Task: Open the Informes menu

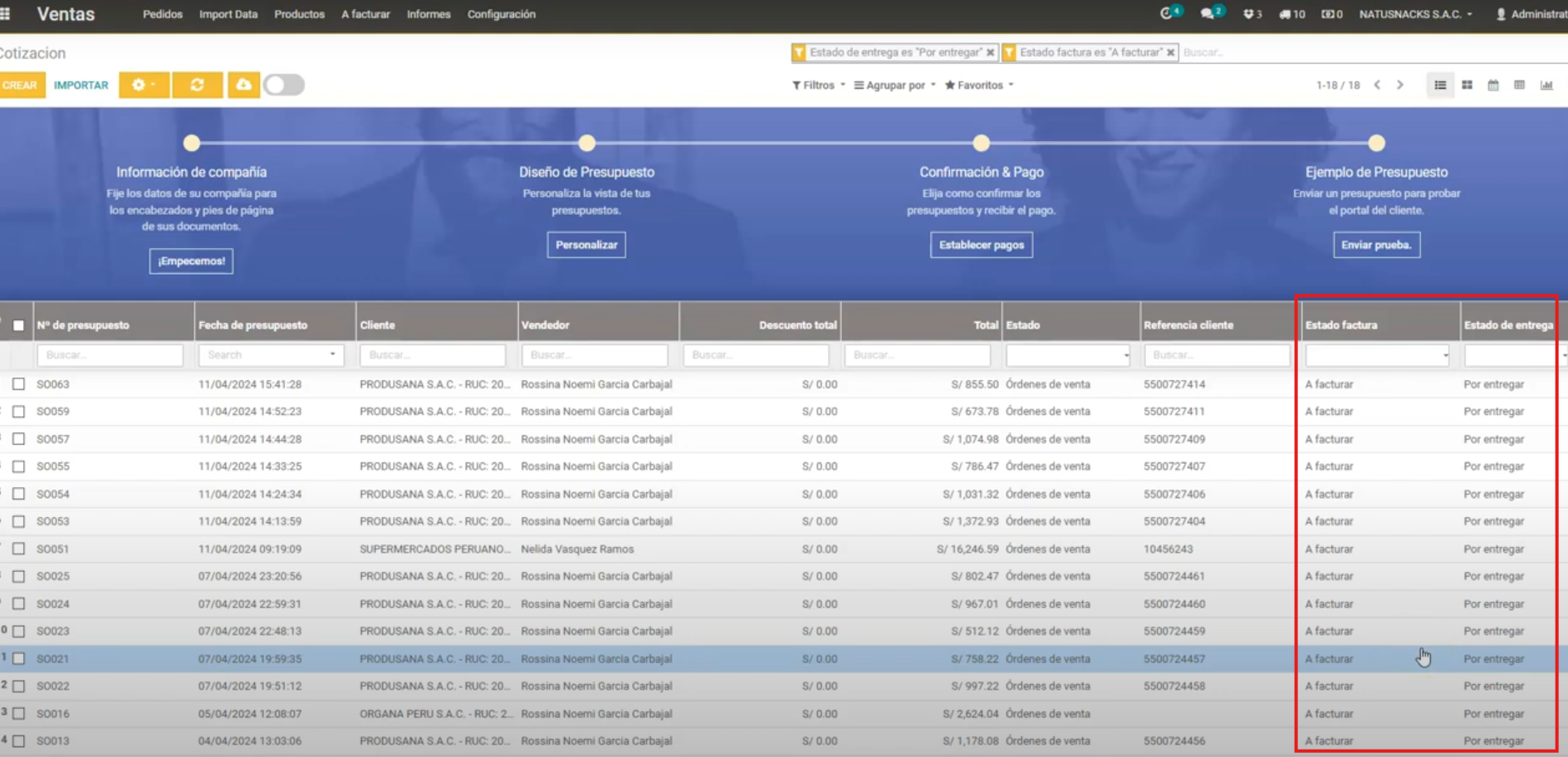Action: pyautogui.click(x=429, y=14)
